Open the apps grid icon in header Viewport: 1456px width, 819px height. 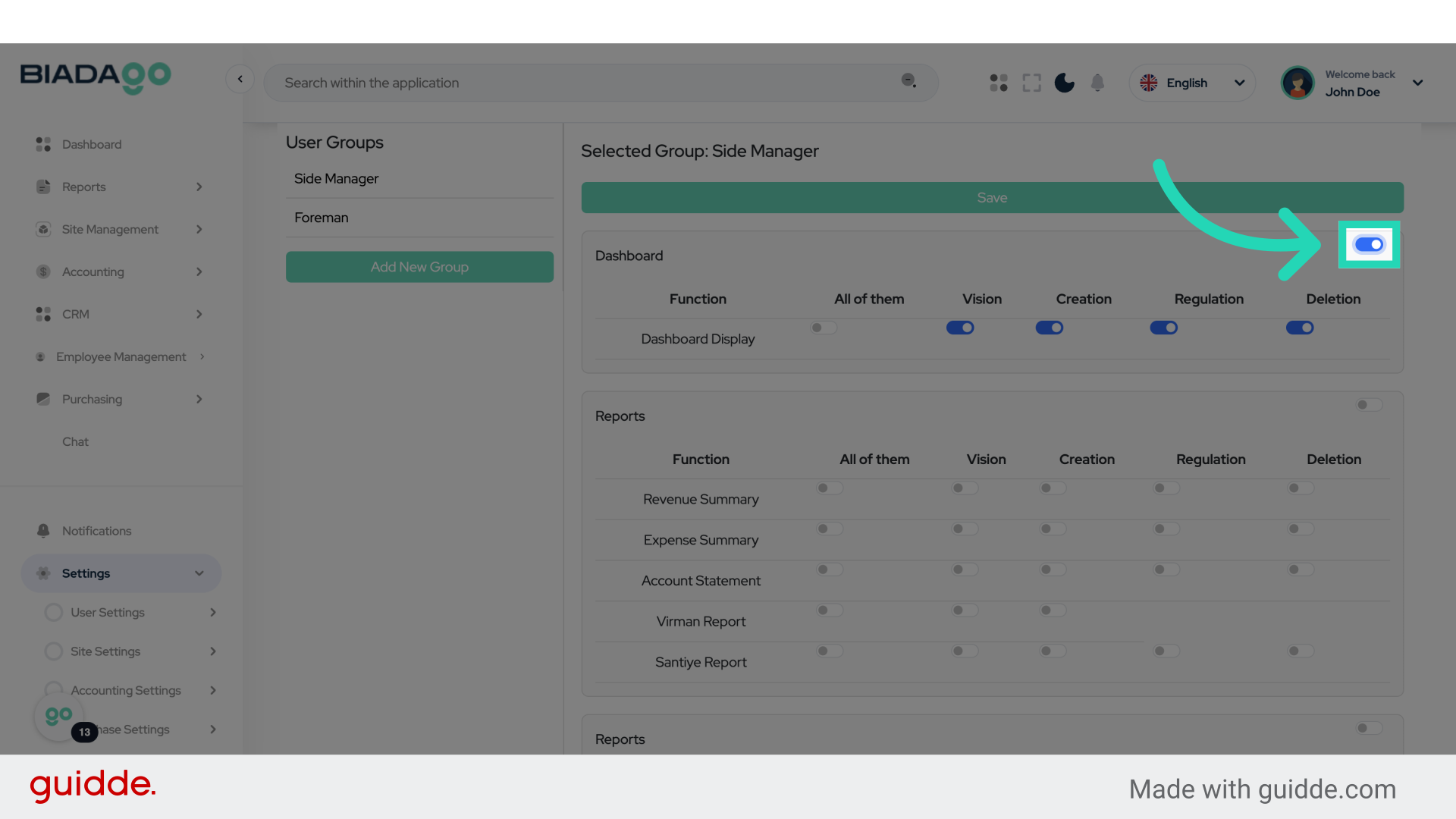point(999,83)
